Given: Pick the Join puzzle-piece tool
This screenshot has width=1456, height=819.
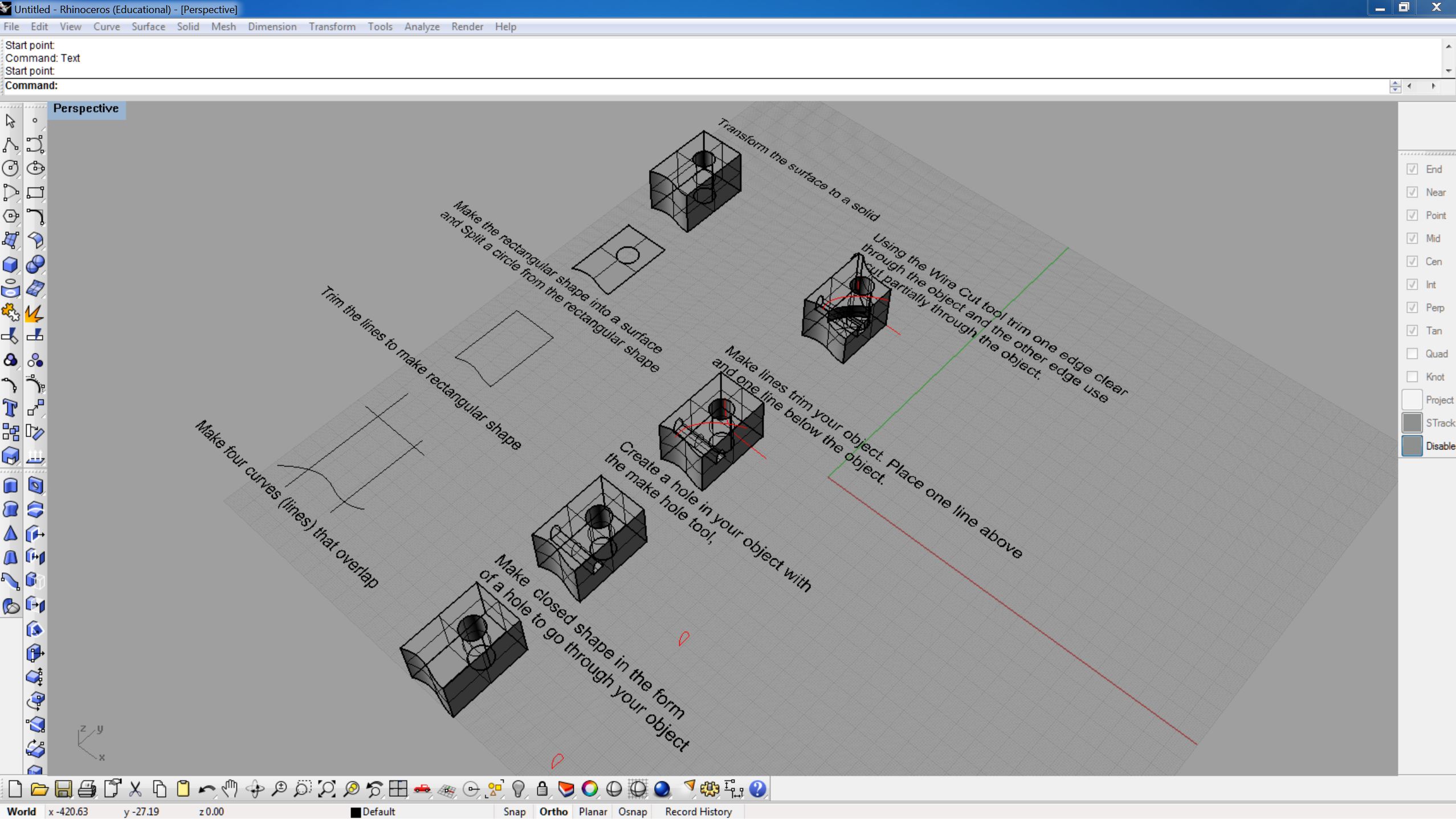Looking at the screenshot, I should coord(10,313).
